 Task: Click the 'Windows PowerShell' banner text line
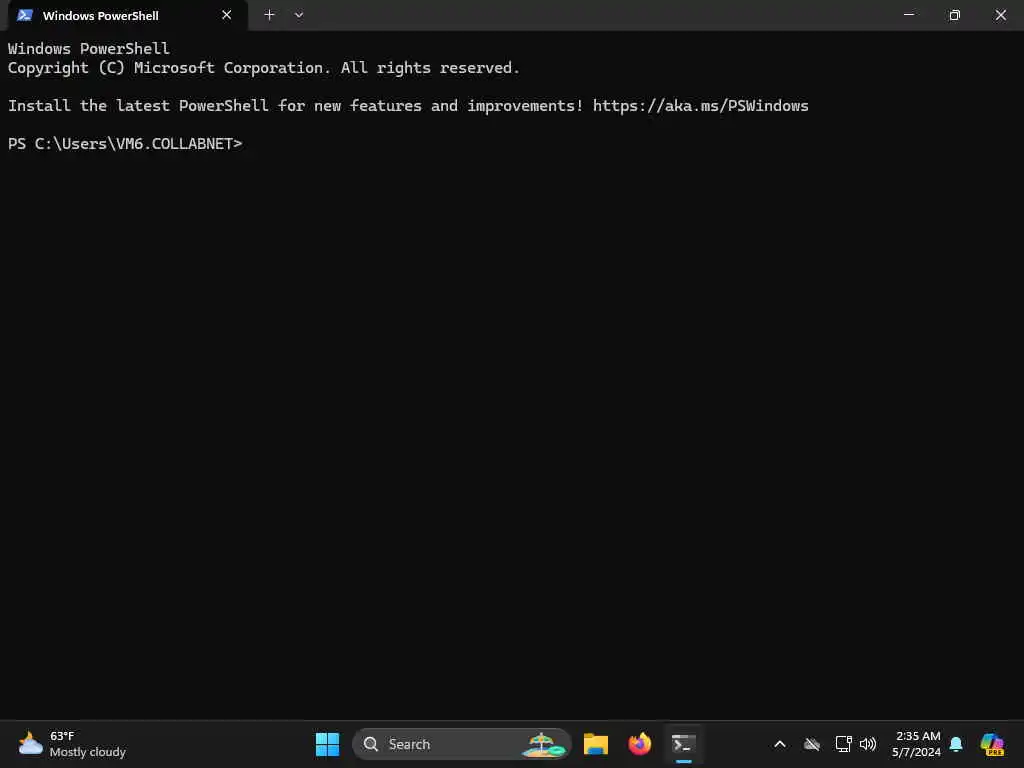[89, 48]
